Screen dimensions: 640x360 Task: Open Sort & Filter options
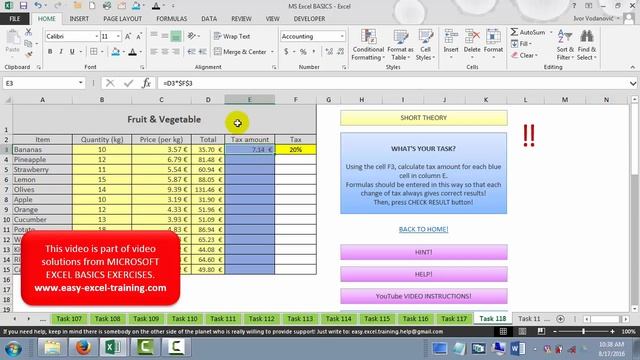click(565, 45)
